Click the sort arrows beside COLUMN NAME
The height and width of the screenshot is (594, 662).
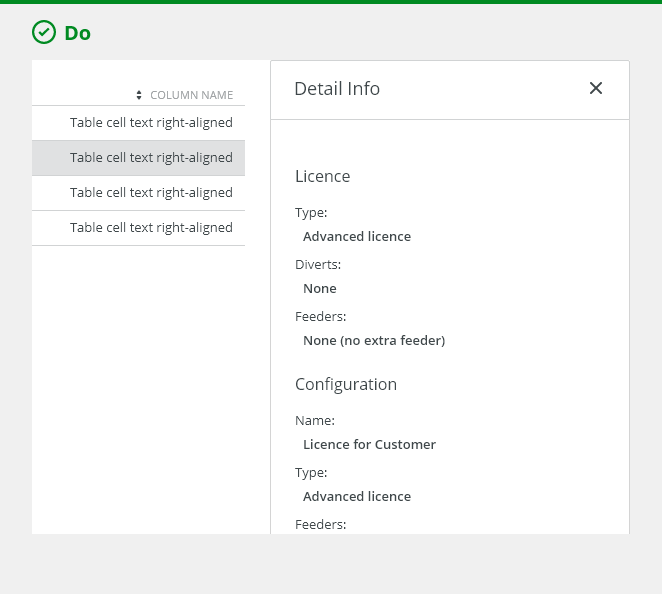[x=139, y=95]
